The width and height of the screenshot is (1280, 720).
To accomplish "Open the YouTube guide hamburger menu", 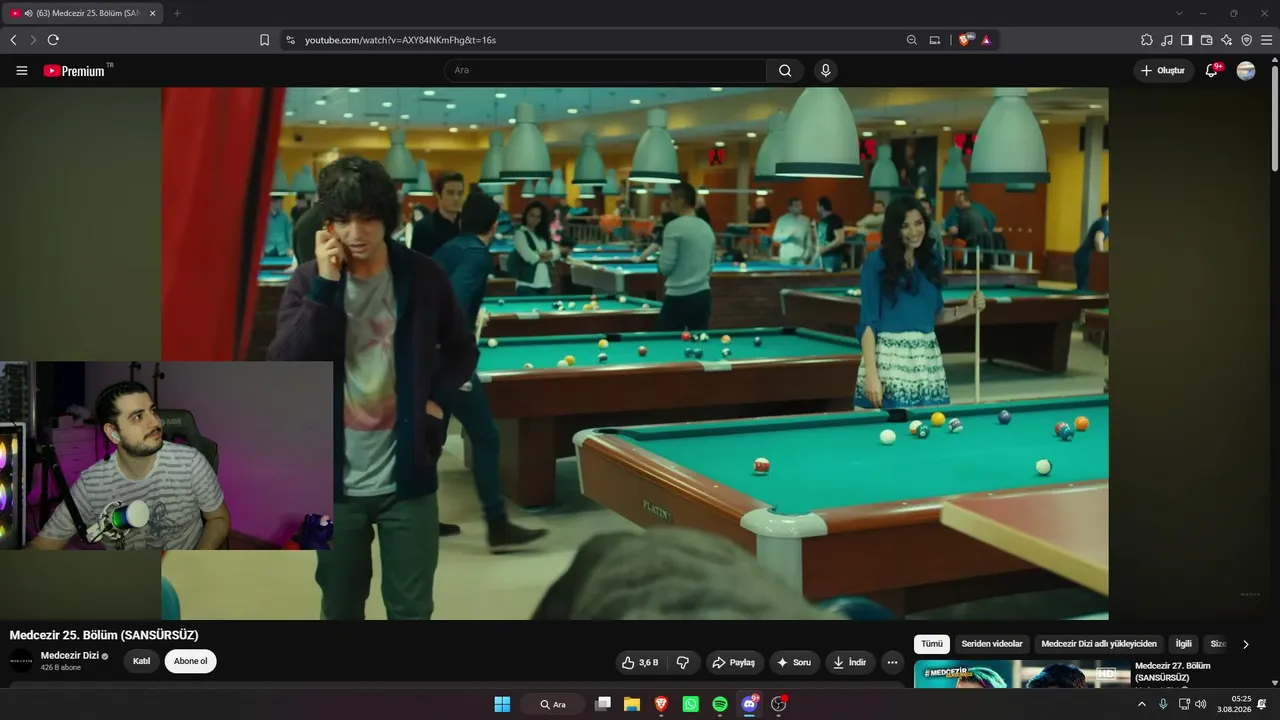I will (22, 71).
